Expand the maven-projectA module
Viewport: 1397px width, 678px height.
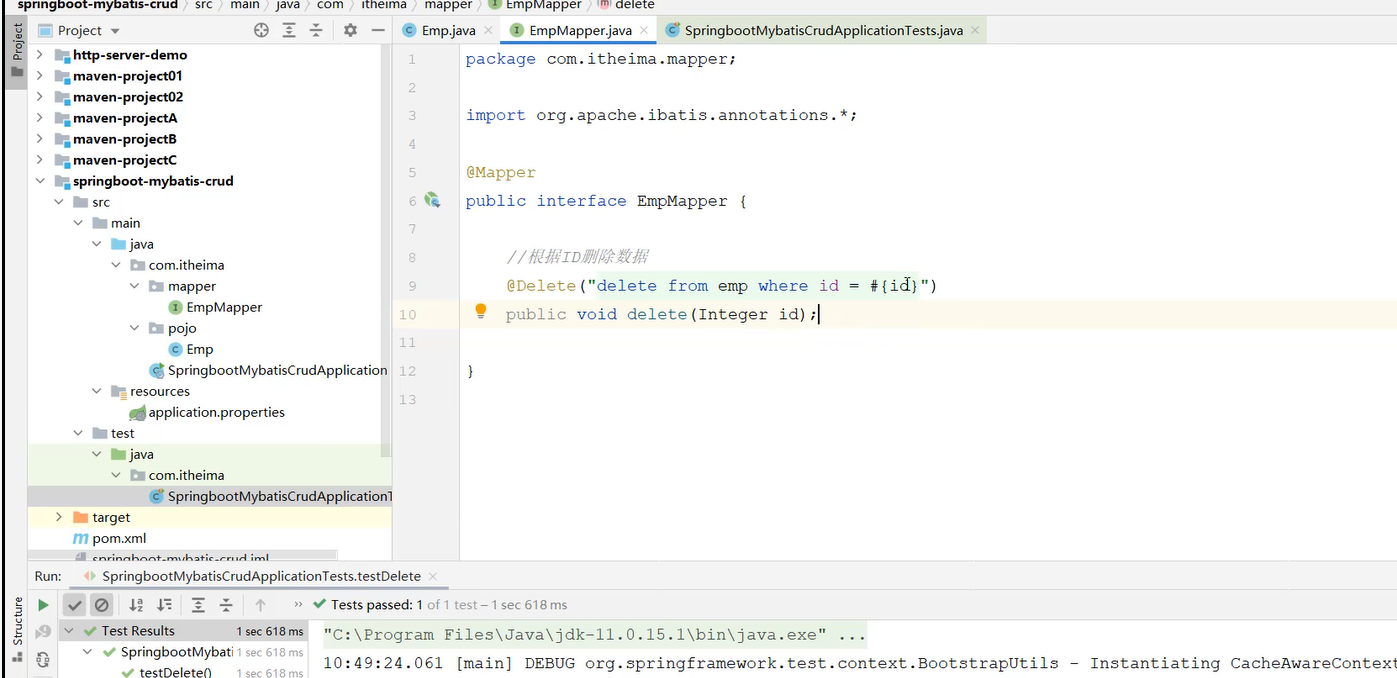(40, 119)
